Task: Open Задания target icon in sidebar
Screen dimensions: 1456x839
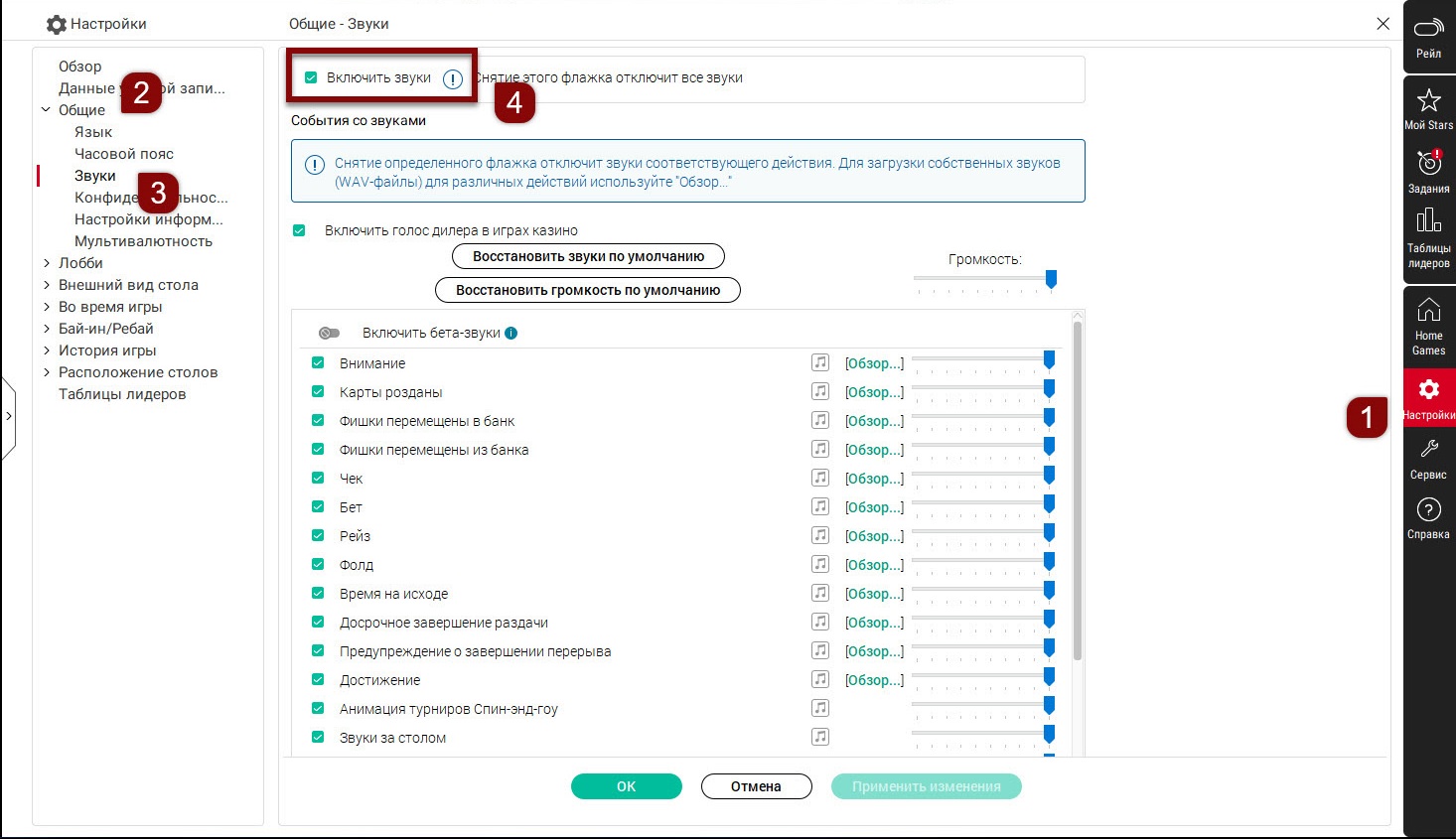Action: pos(1428,163)
